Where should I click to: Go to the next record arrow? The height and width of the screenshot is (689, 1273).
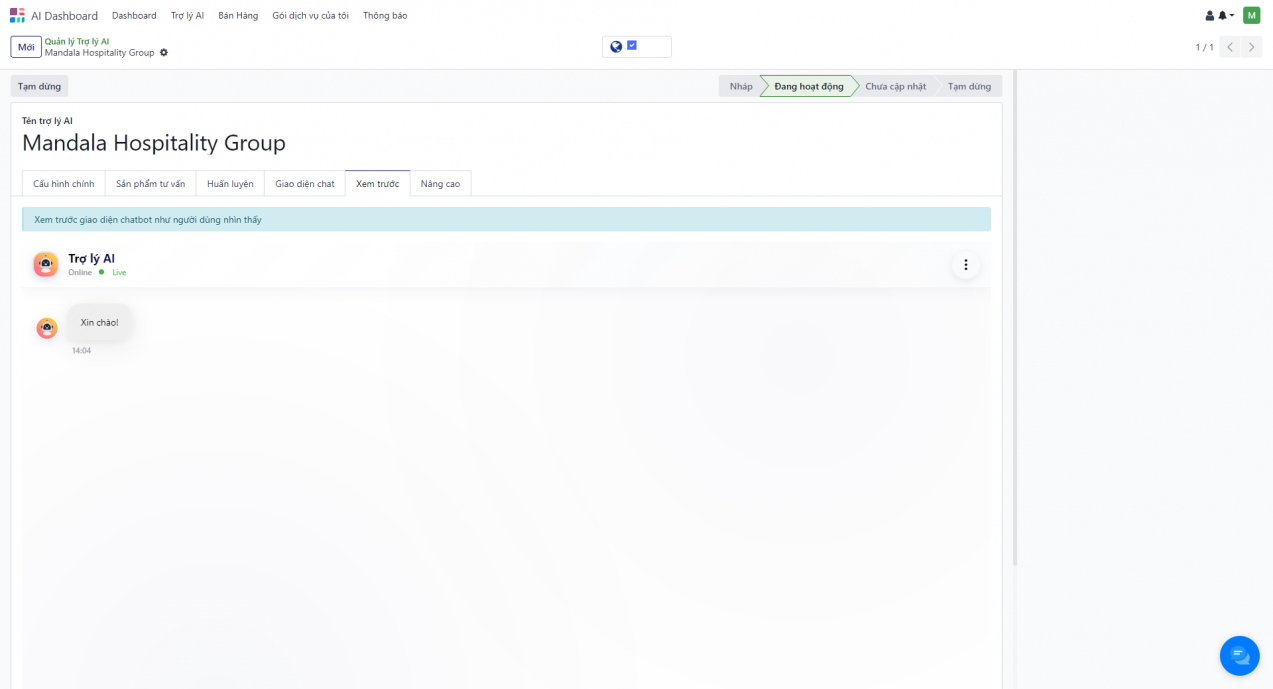(1252, 47)
